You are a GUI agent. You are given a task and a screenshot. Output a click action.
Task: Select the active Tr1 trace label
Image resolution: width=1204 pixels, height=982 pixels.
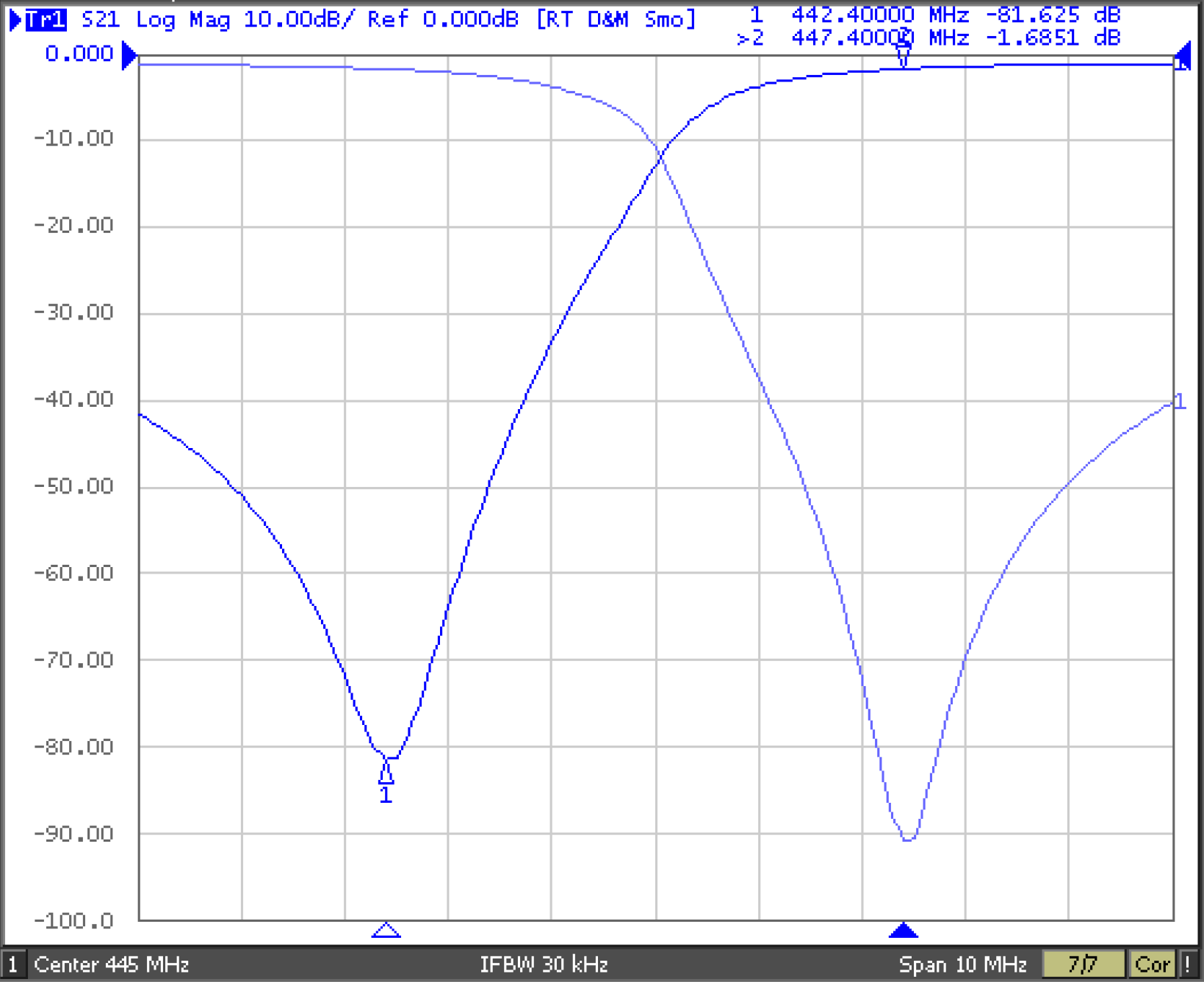click(46, 20)
